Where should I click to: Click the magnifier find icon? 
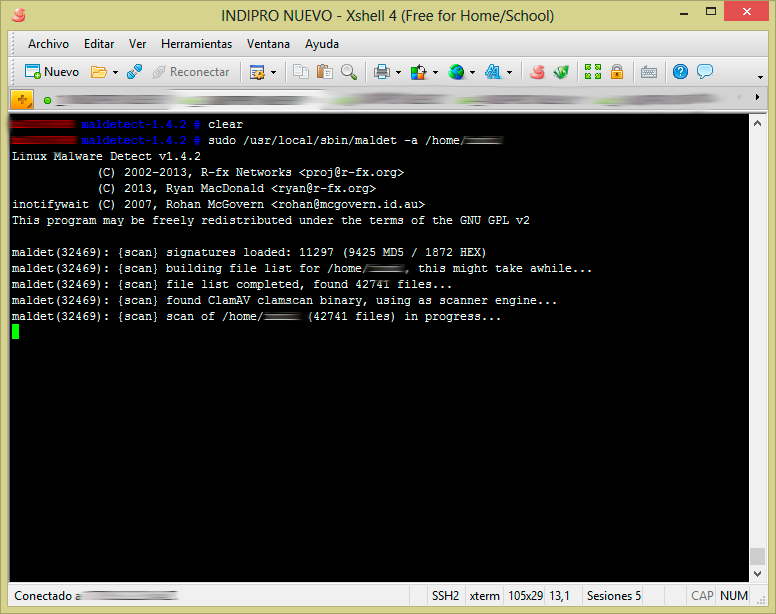tap(349, 72)
